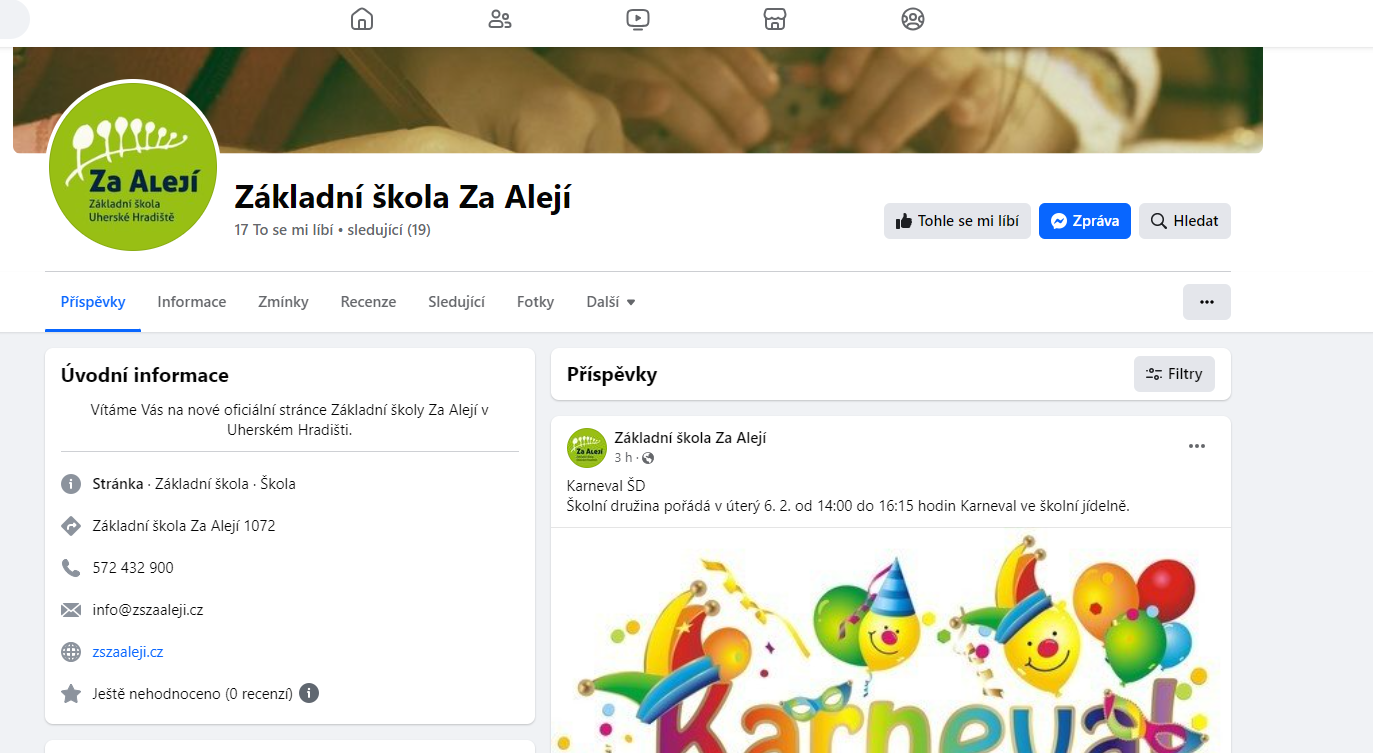
Task: Switch to the Informace tab
Action: [192, 302]
